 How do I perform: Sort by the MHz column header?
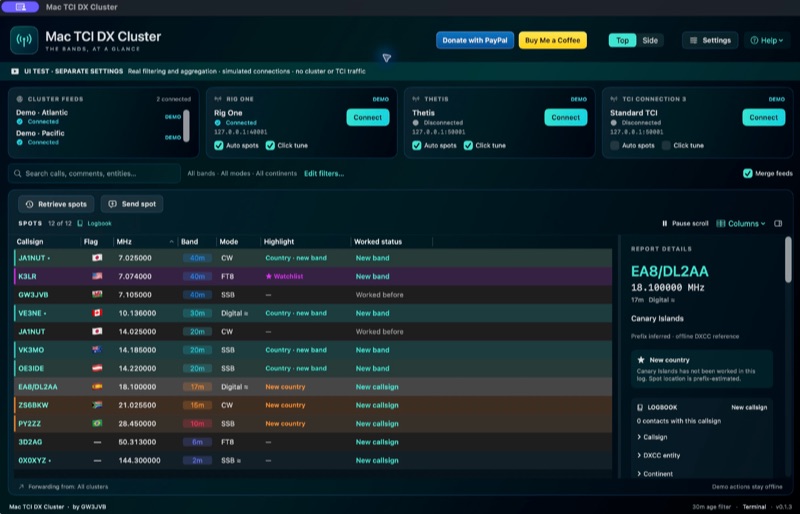click(x=145, y=241)
